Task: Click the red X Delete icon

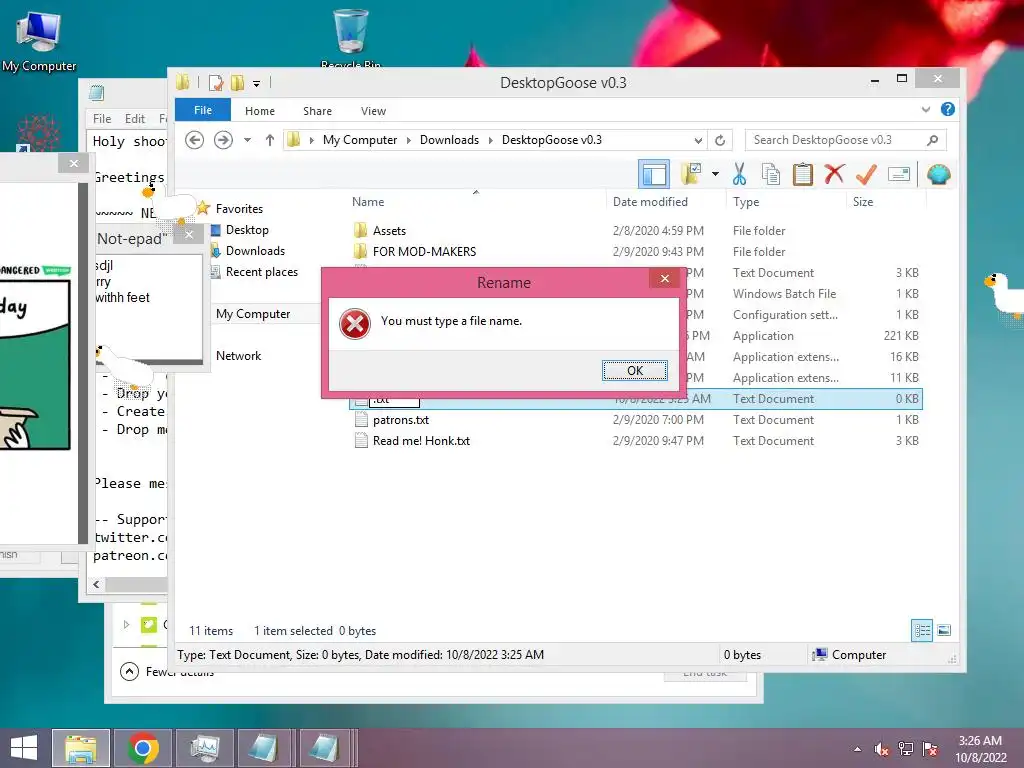Action: [x=834, y=174]
